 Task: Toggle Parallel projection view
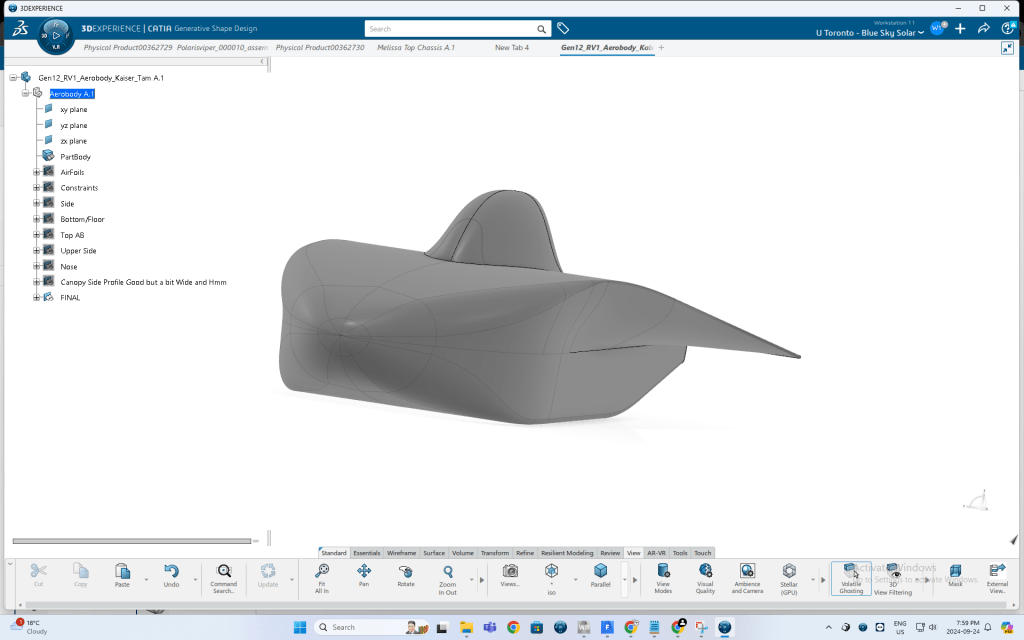click(x=600, y=573)
